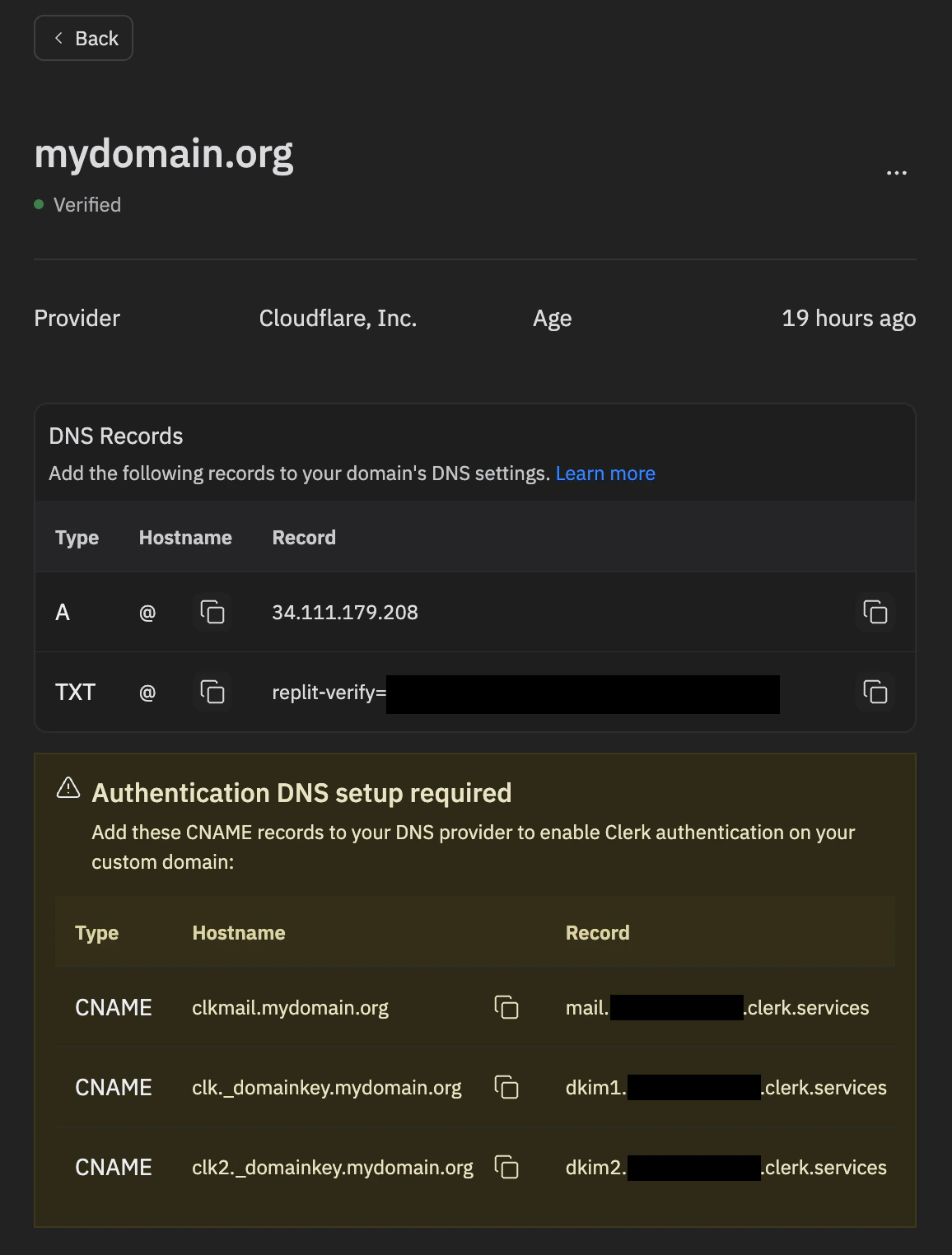
Task: Click the Record column header
Action: [x=303, y=537]
